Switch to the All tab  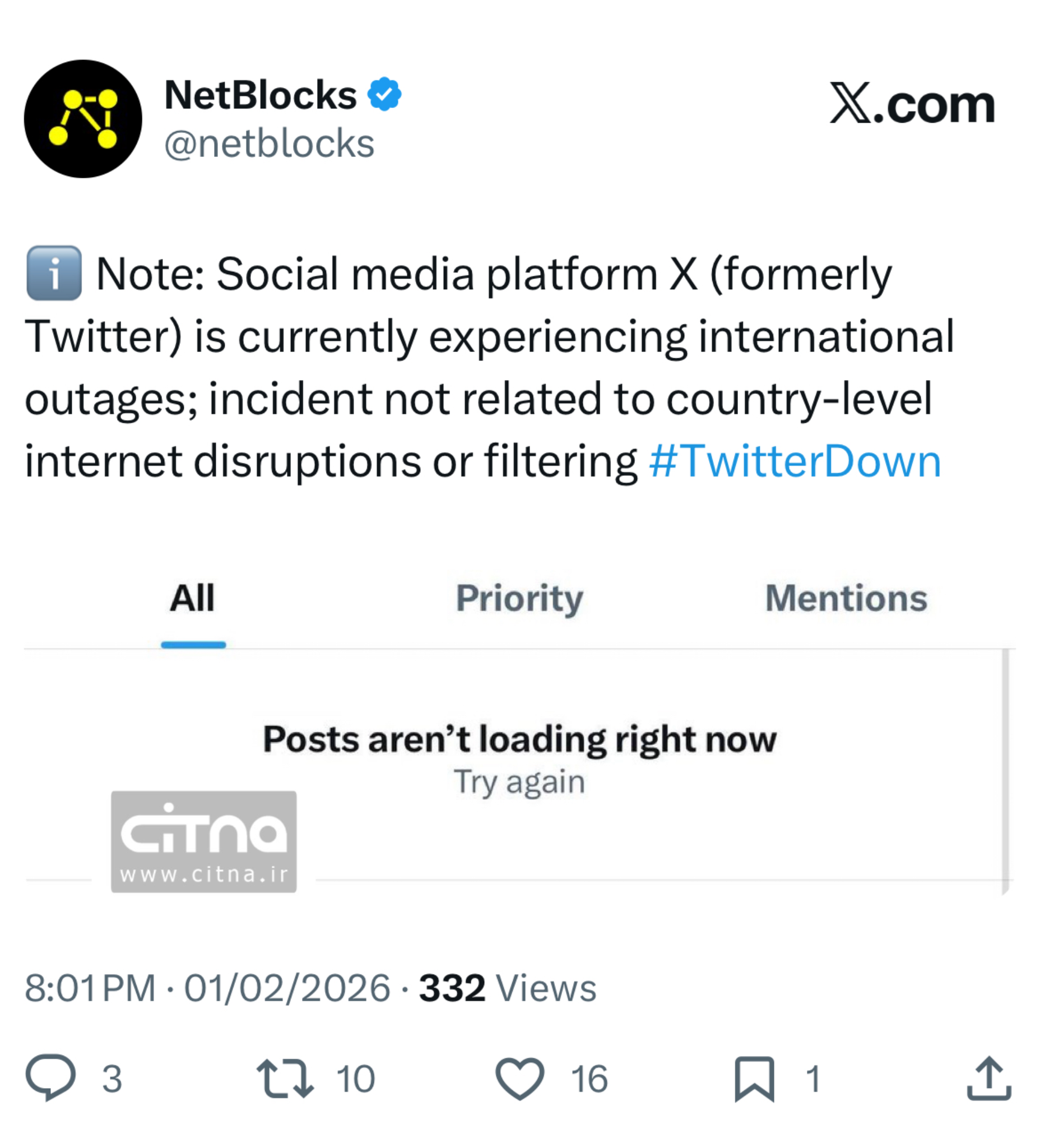(x=192, y=599)
